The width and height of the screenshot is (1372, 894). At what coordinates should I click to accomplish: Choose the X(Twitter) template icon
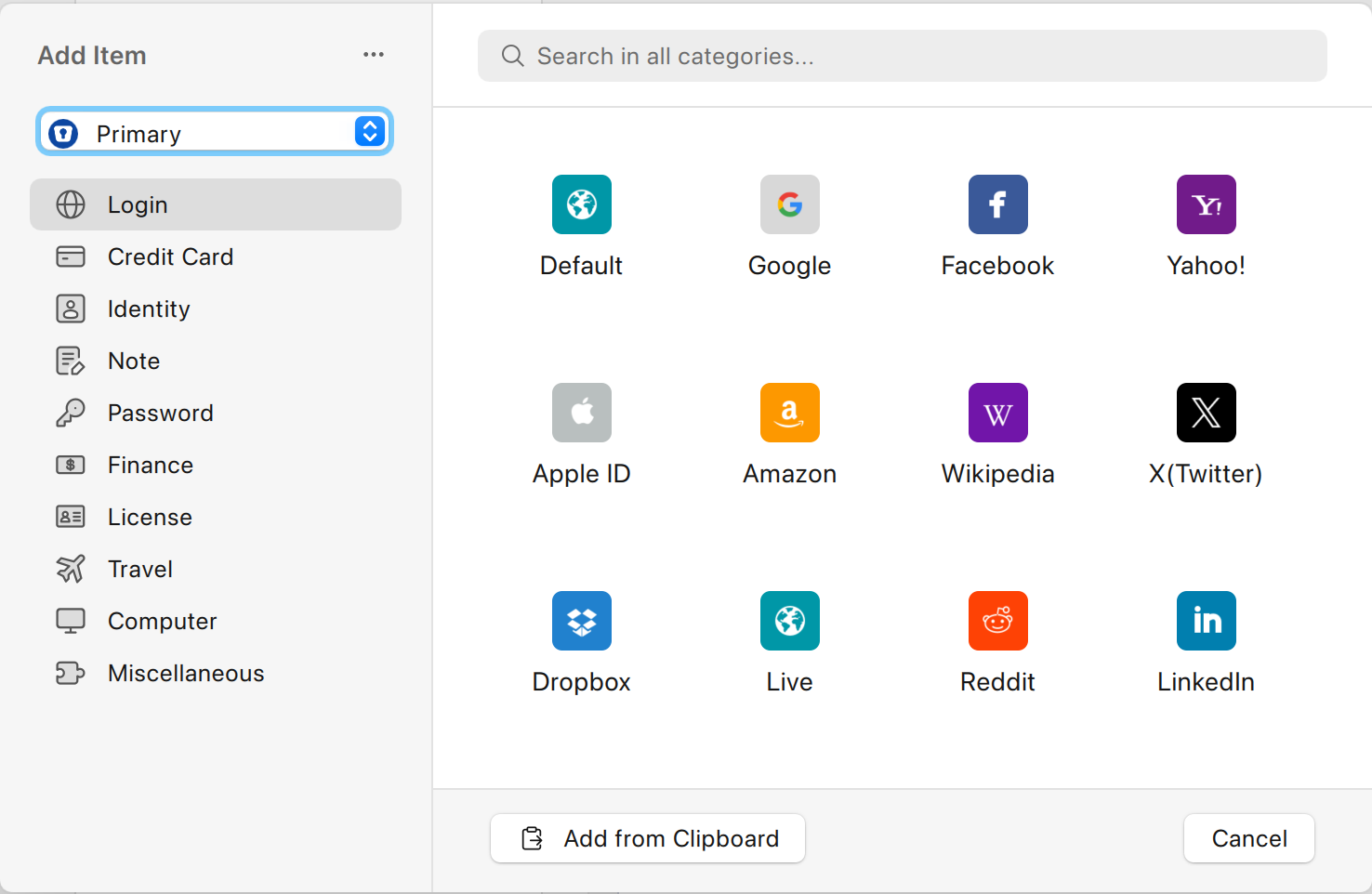[1207, 413]
